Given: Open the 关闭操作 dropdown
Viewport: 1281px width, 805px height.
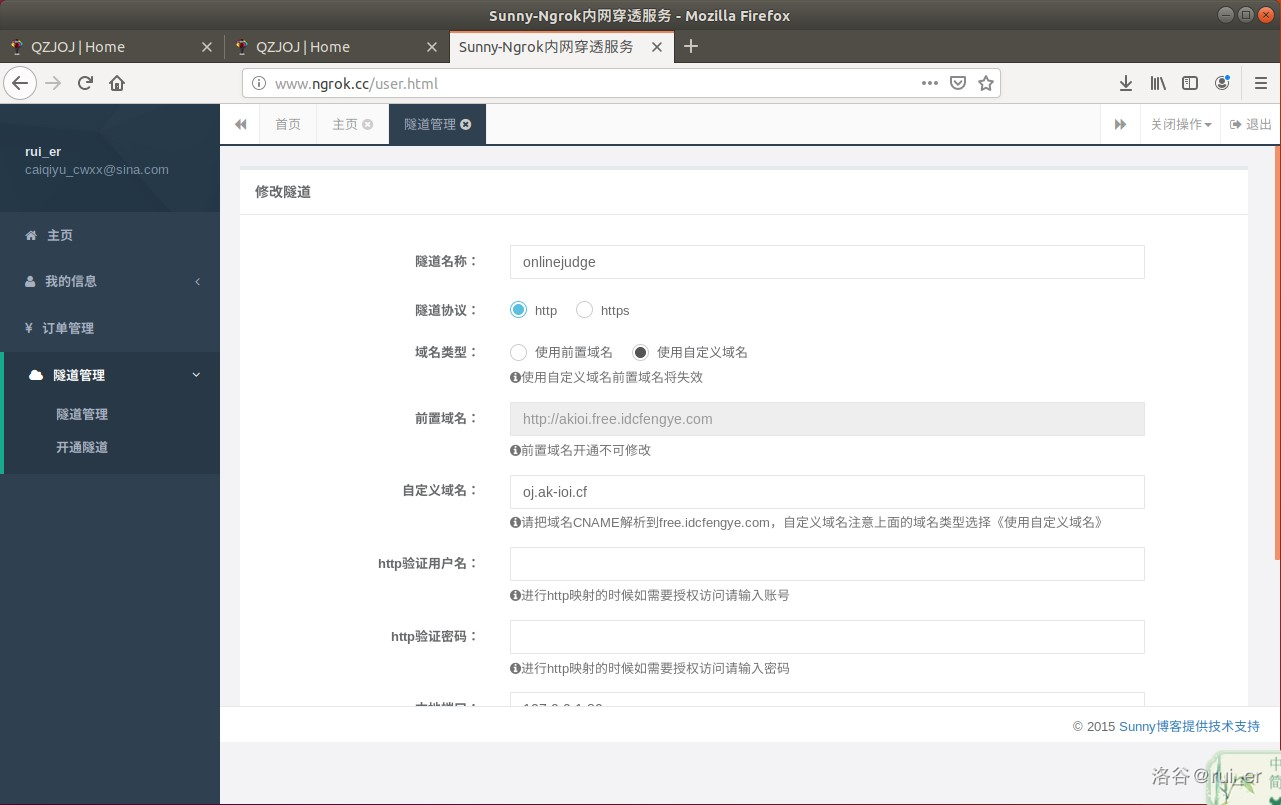Looking at the screenshot, I should [x=1180, y=125].
